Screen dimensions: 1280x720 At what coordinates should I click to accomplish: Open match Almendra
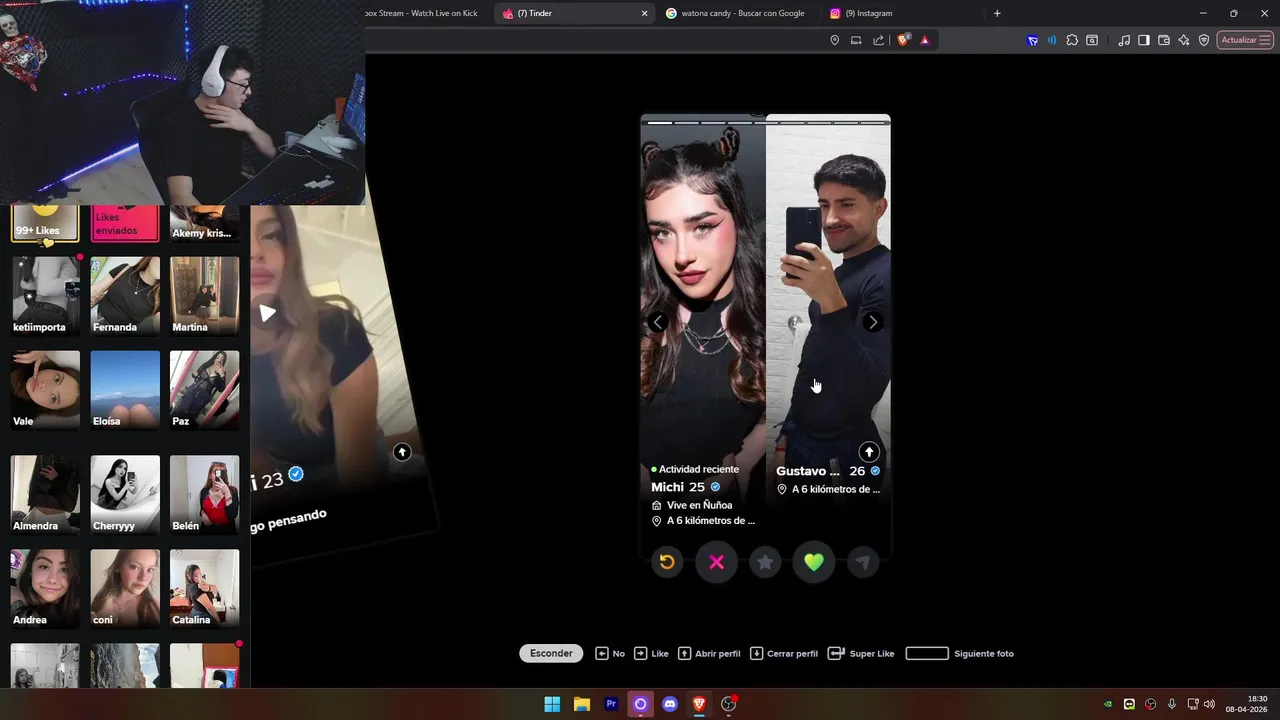(x=45, y=495)
